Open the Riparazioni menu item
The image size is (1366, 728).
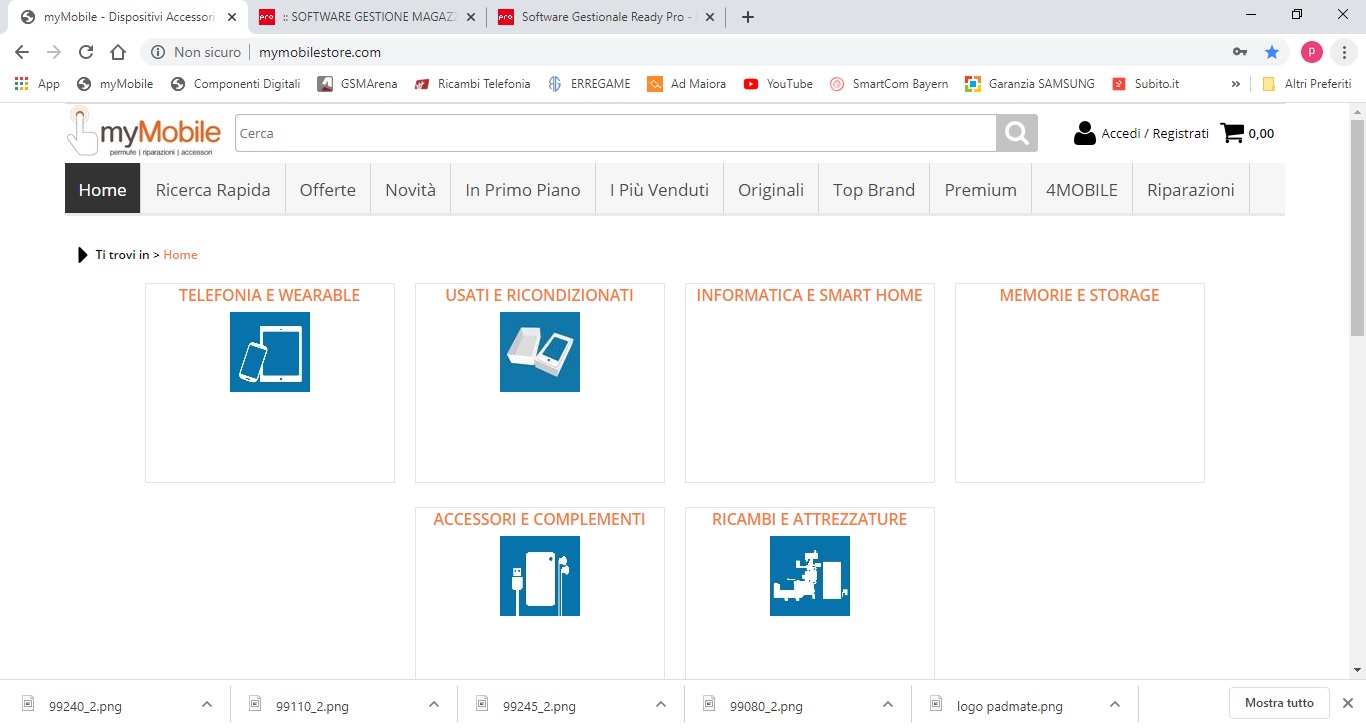(x=1191, y=189)
